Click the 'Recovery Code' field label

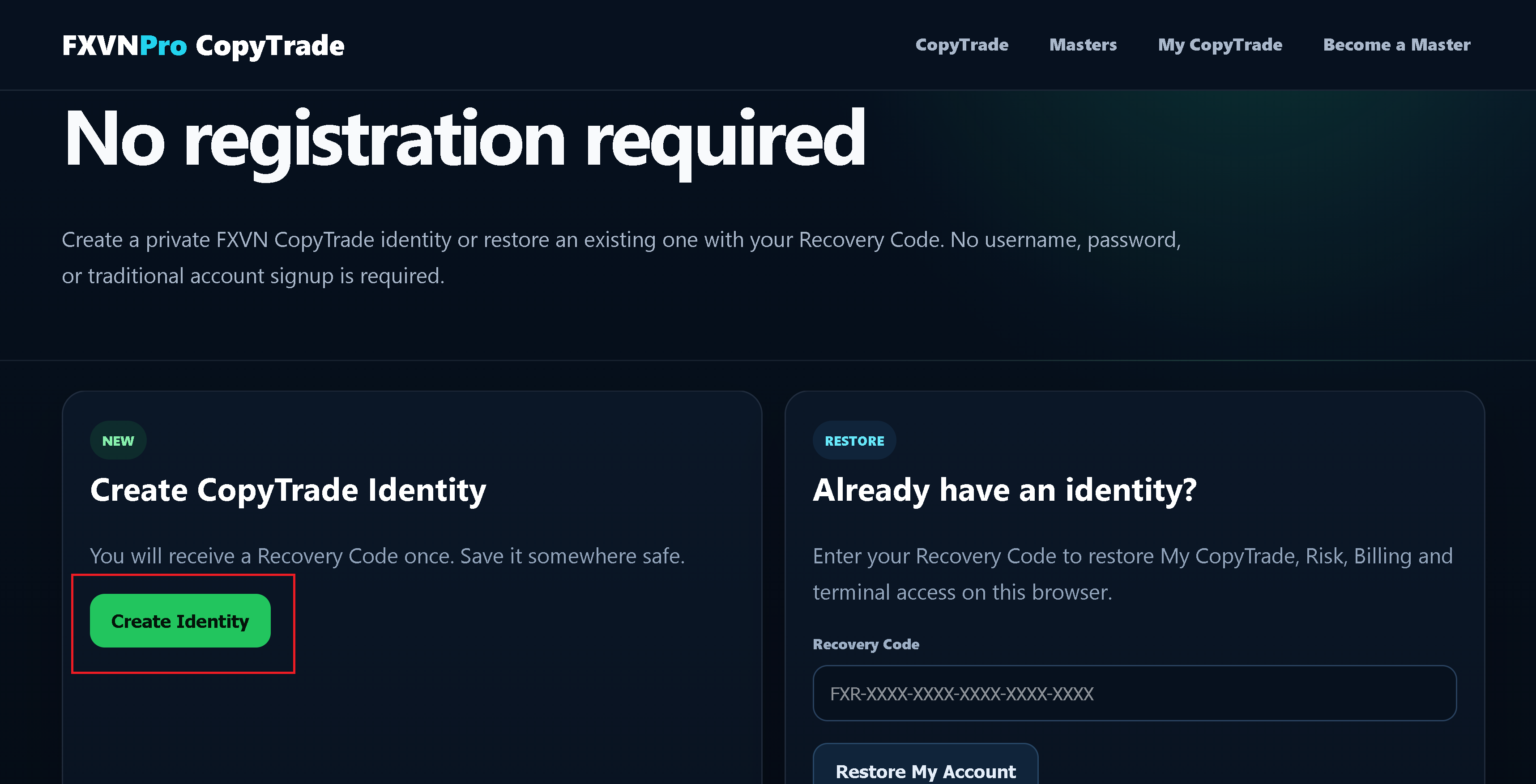[866, 644]
